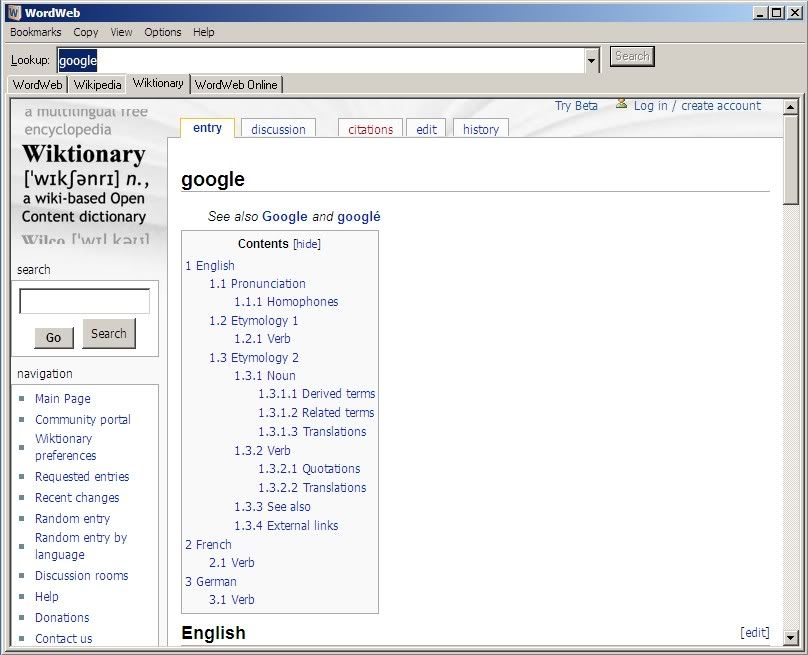Viewport: 808px width, 655px height.
Task: Open Community portal link
Action: coord(82,419)
